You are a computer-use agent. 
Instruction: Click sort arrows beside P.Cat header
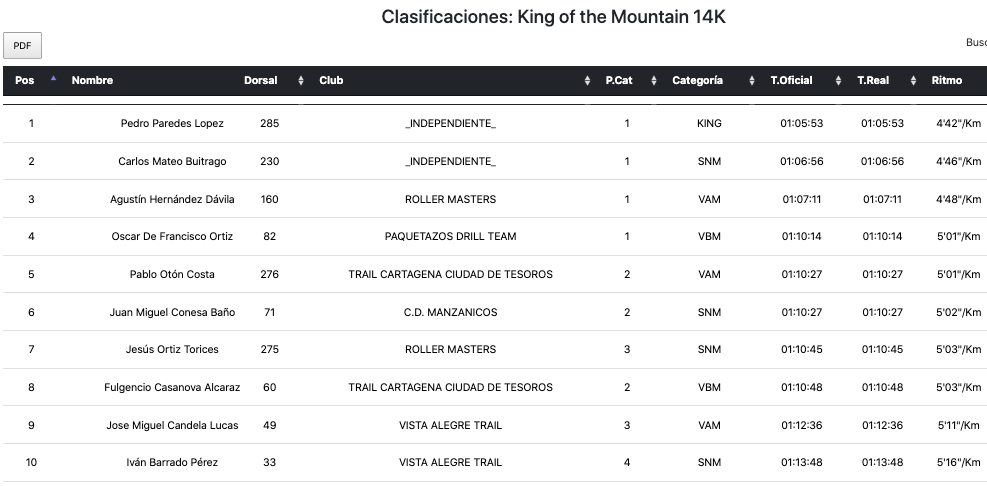tap(653, 81)
